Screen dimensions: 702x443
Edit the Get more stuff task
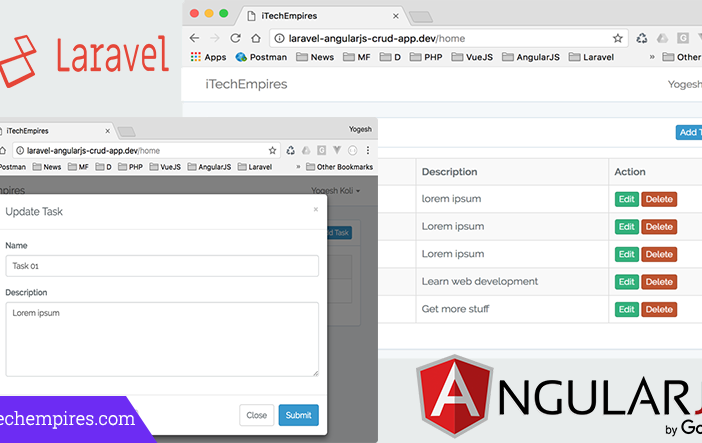click(x=627, y=310)
